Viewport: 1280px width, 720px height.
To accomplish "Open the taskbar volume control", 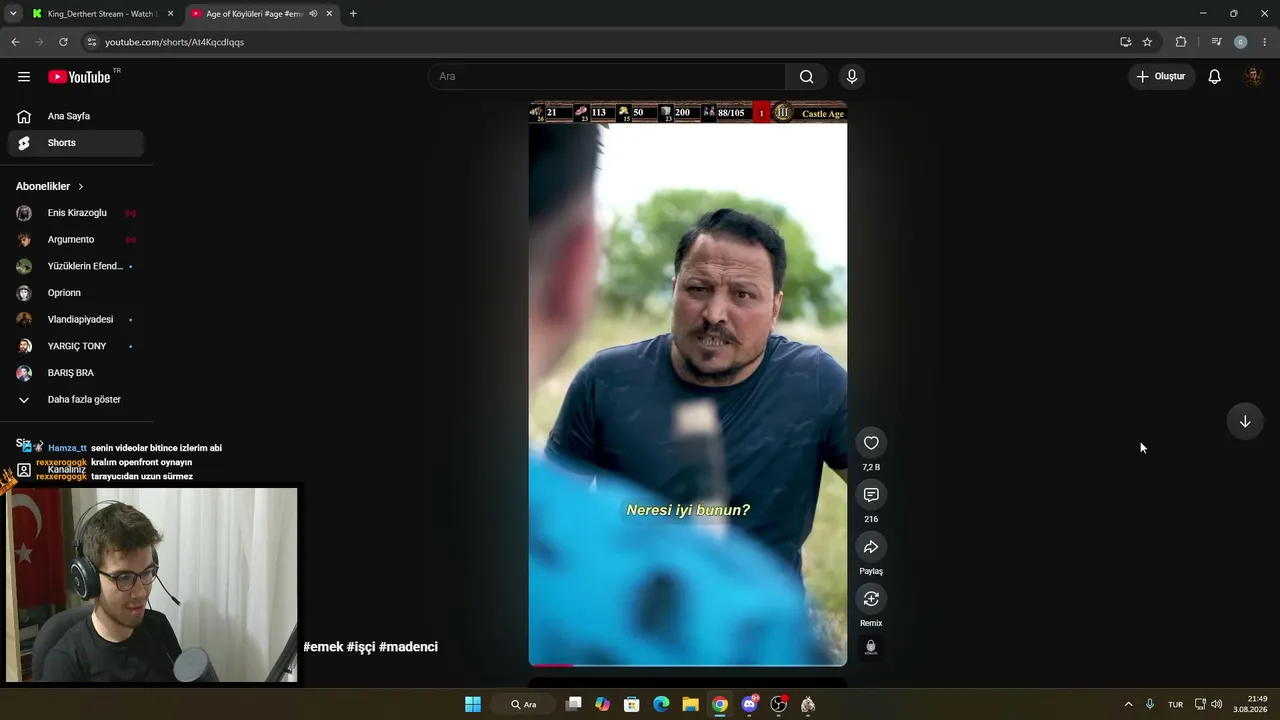I will point(1216,705).
